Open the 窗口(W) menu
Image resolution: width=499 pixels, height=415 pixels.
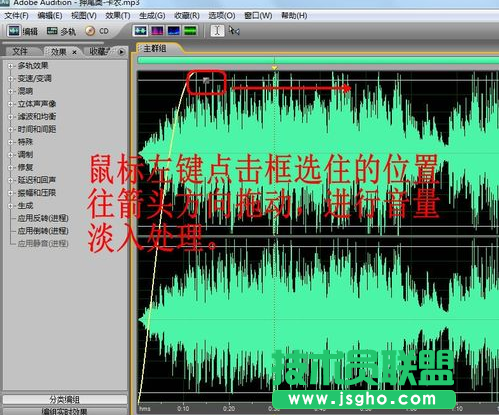pos(258,16)
